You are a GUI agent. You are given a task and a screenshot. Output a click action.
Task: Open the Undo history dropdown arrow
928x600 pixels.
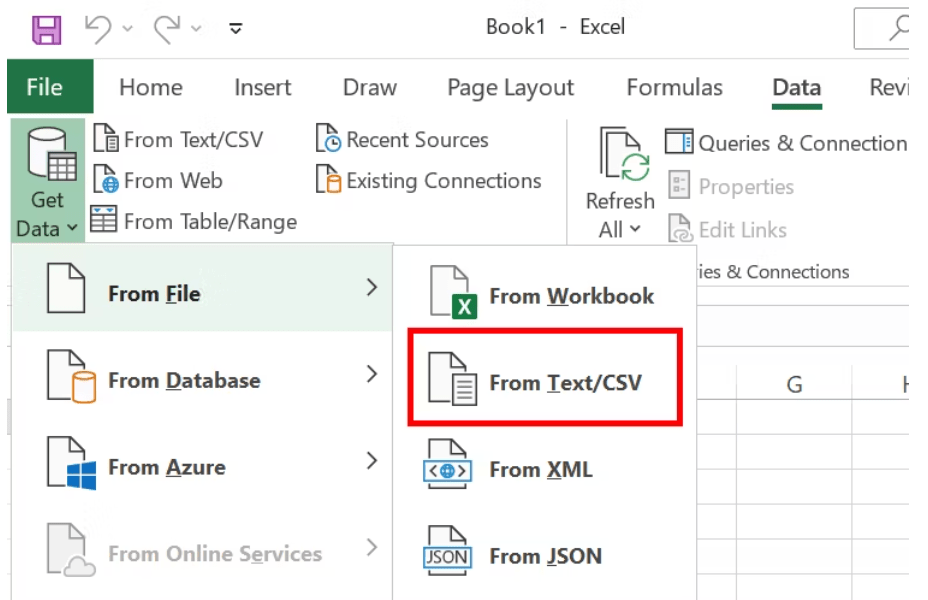[127, 28]
